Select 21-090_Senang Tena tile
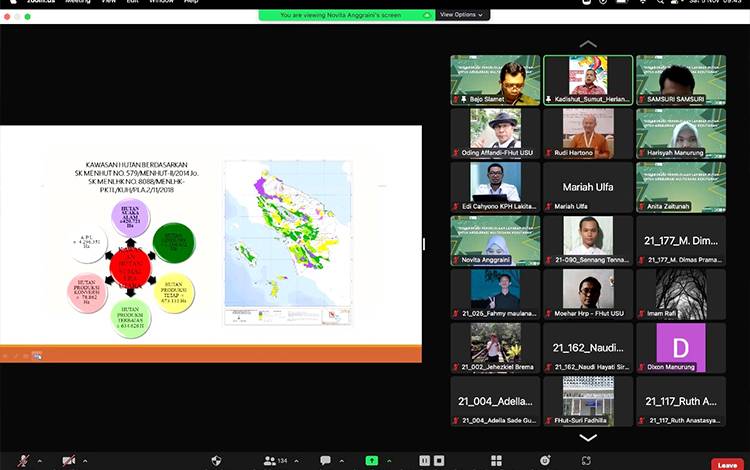 (x=588, y=240)
